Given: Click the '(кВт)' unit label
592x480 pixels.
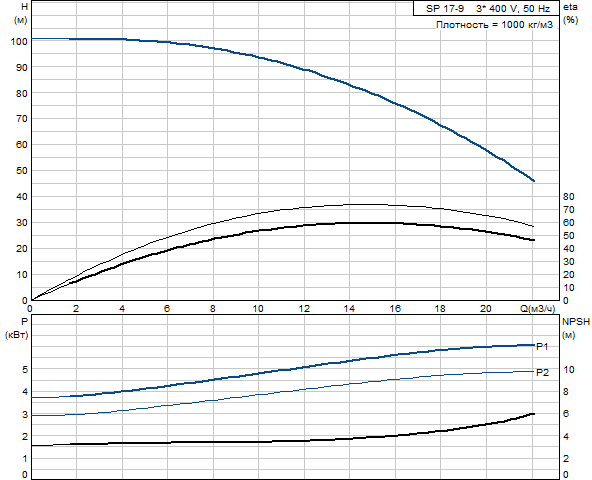Looking at the screenshot, I should [17, 335].
